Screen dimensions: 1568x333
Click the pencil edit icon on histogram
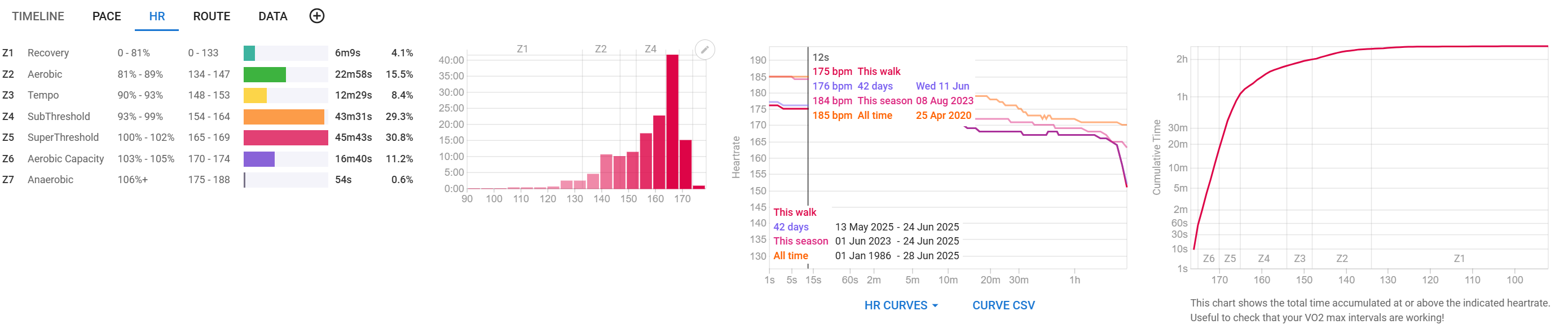click(x=704, y=50)
